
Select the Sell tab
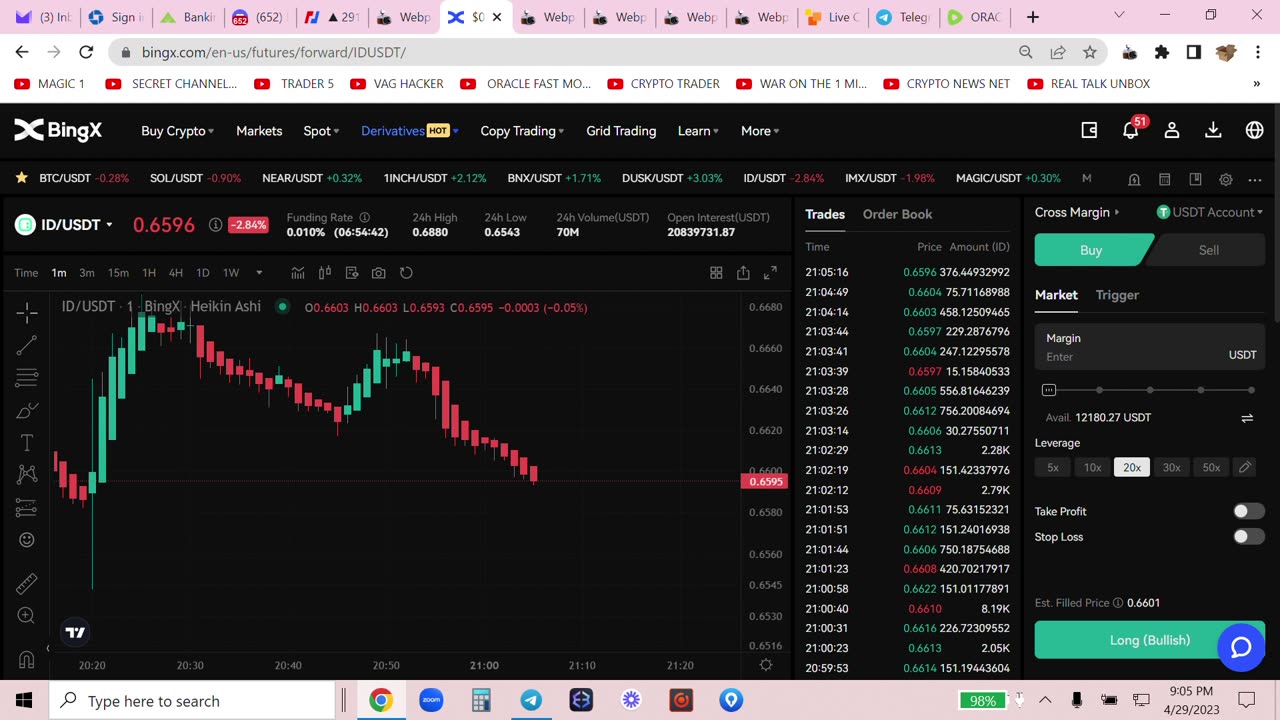pyautogui.click(x=1208, y=250)
